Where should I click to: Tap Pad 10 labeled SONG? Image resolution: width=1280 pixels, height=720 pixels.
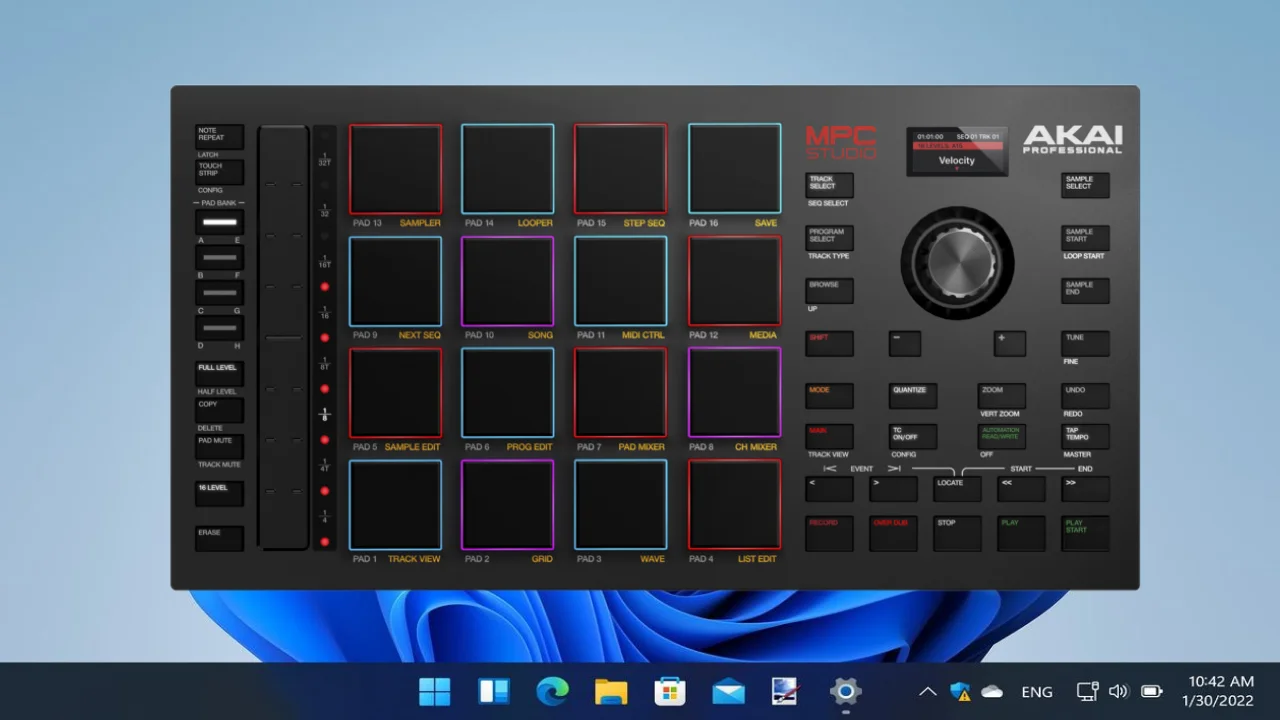coord(508,281)
